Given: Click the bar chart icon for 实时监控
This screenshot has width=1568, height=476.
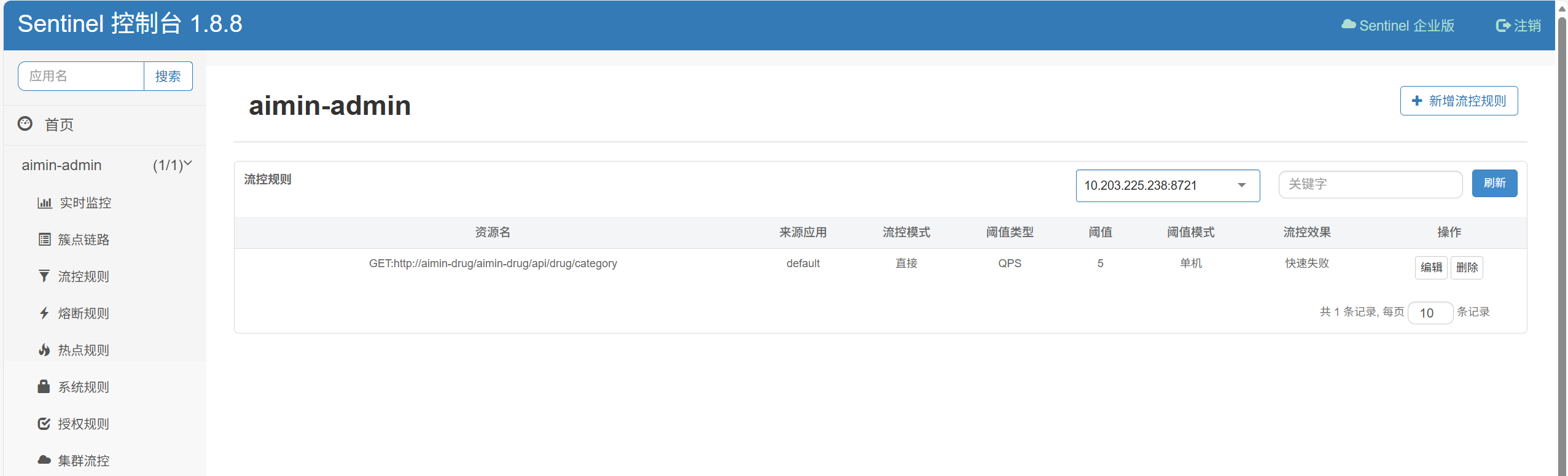Looking at the screenshot, I should tap(45, 203).
